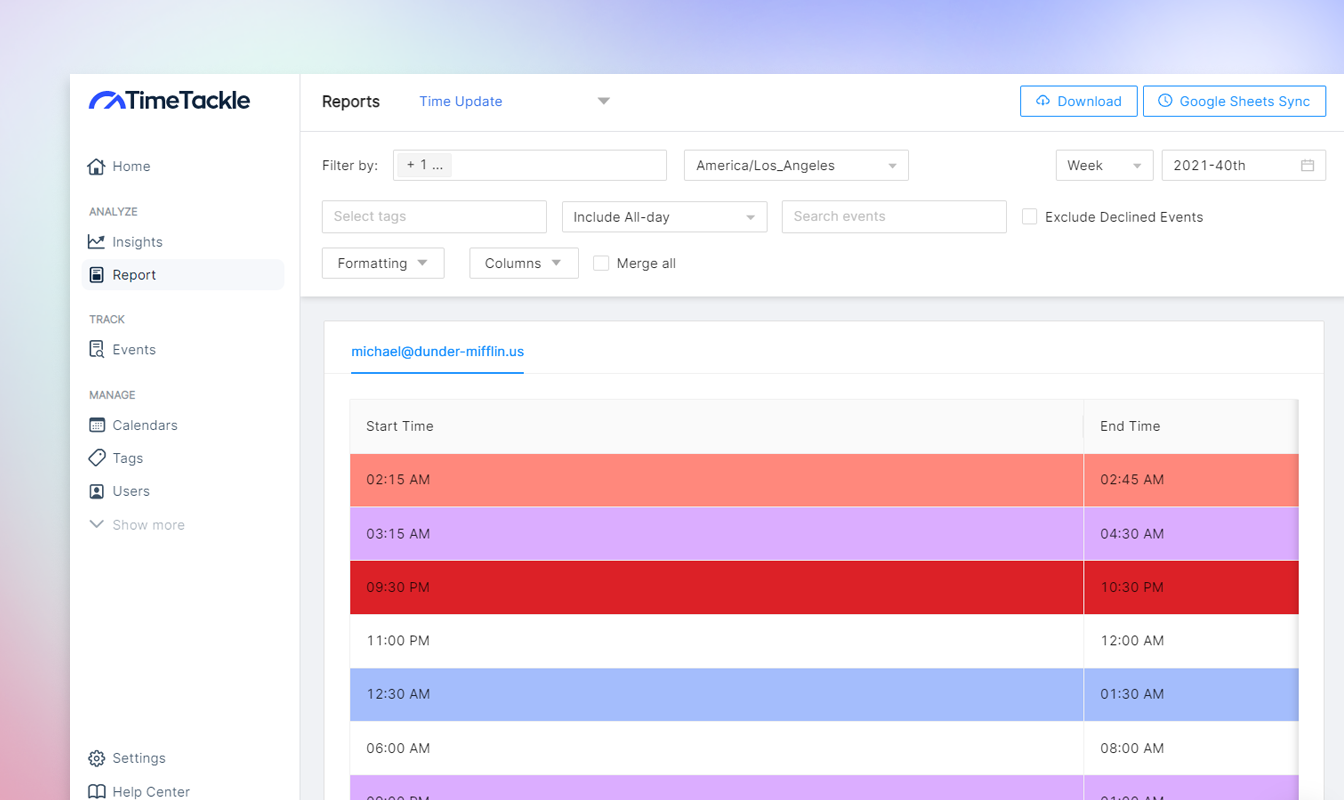This screenshot has height=800, width=1344.
Task: Click the Search events field
Action: [x=894, y=217]
